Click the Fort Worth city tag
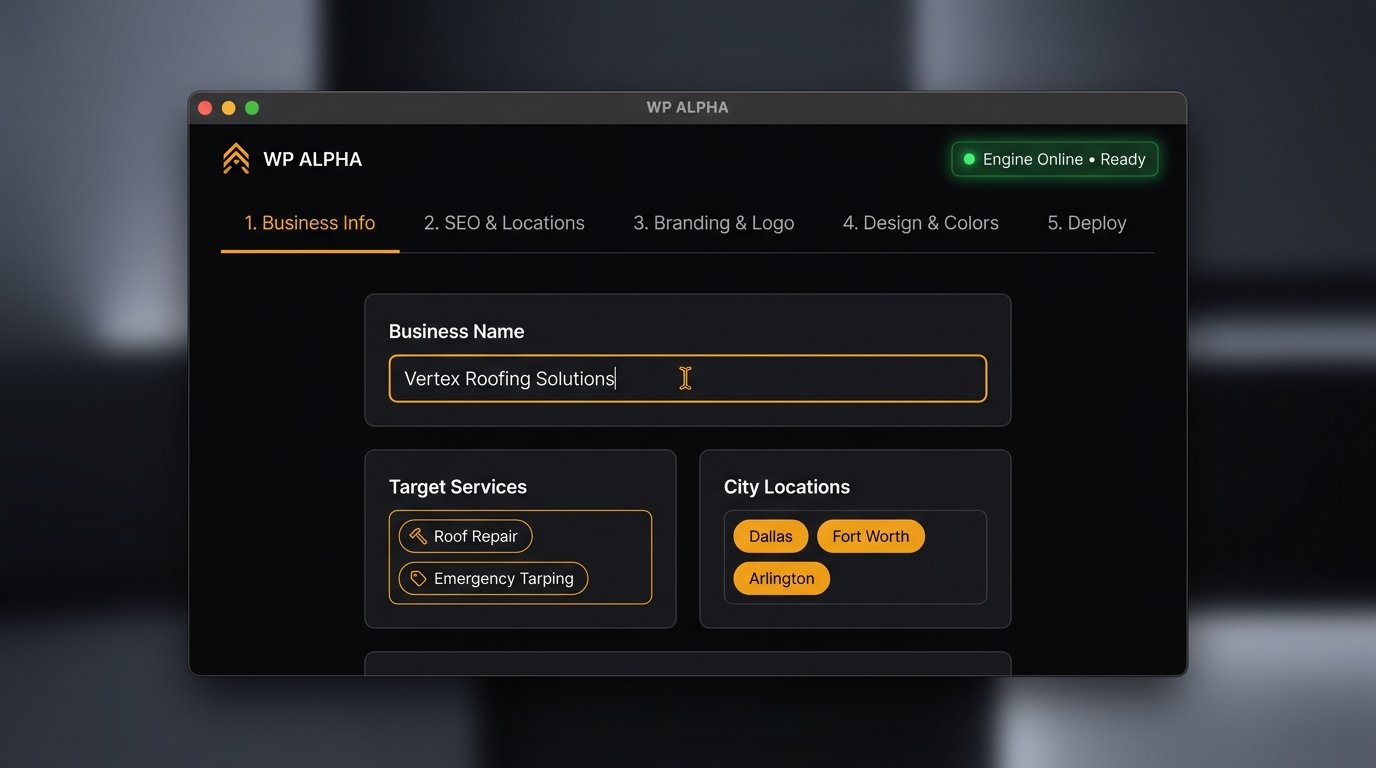The width and height of the screenshot is (1376, 768). coord(871,536)
